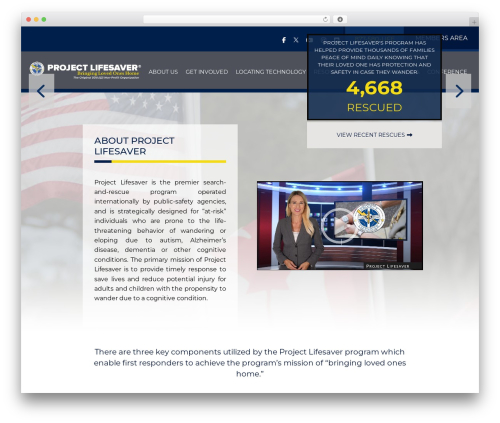Click the 4,668 Rescued counter box
The height and width of the screenshot is (423, 500).
(374, 77)
